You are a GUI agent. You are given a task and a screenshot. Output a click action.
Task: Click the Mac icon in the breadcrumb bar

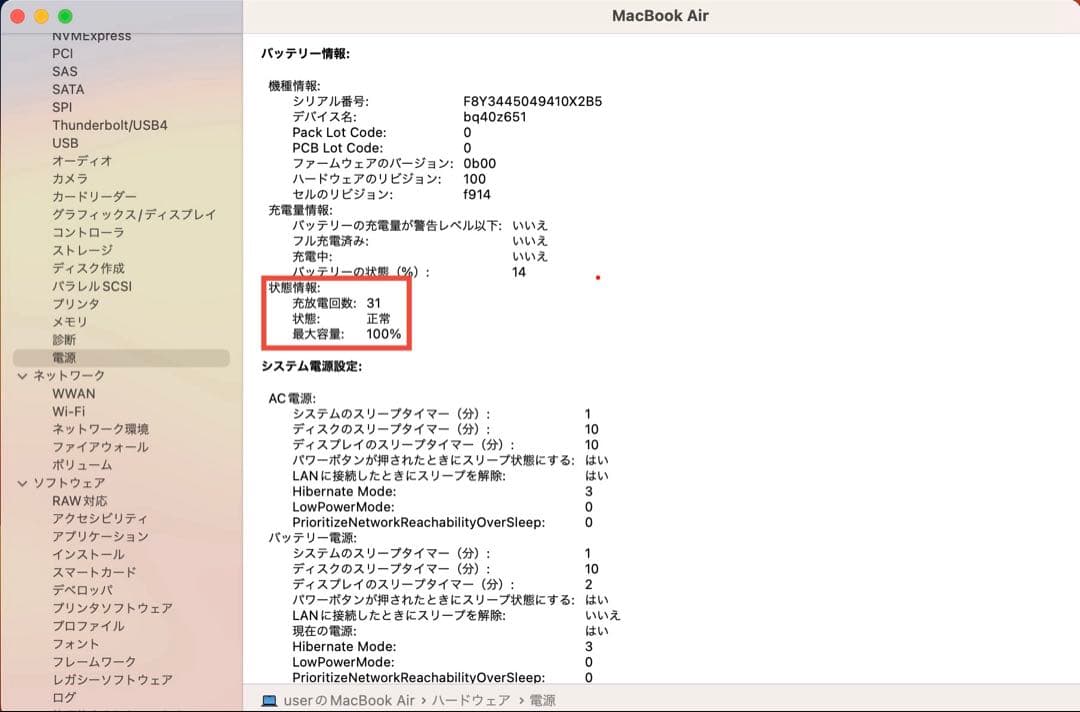click(x=270, y=701)
